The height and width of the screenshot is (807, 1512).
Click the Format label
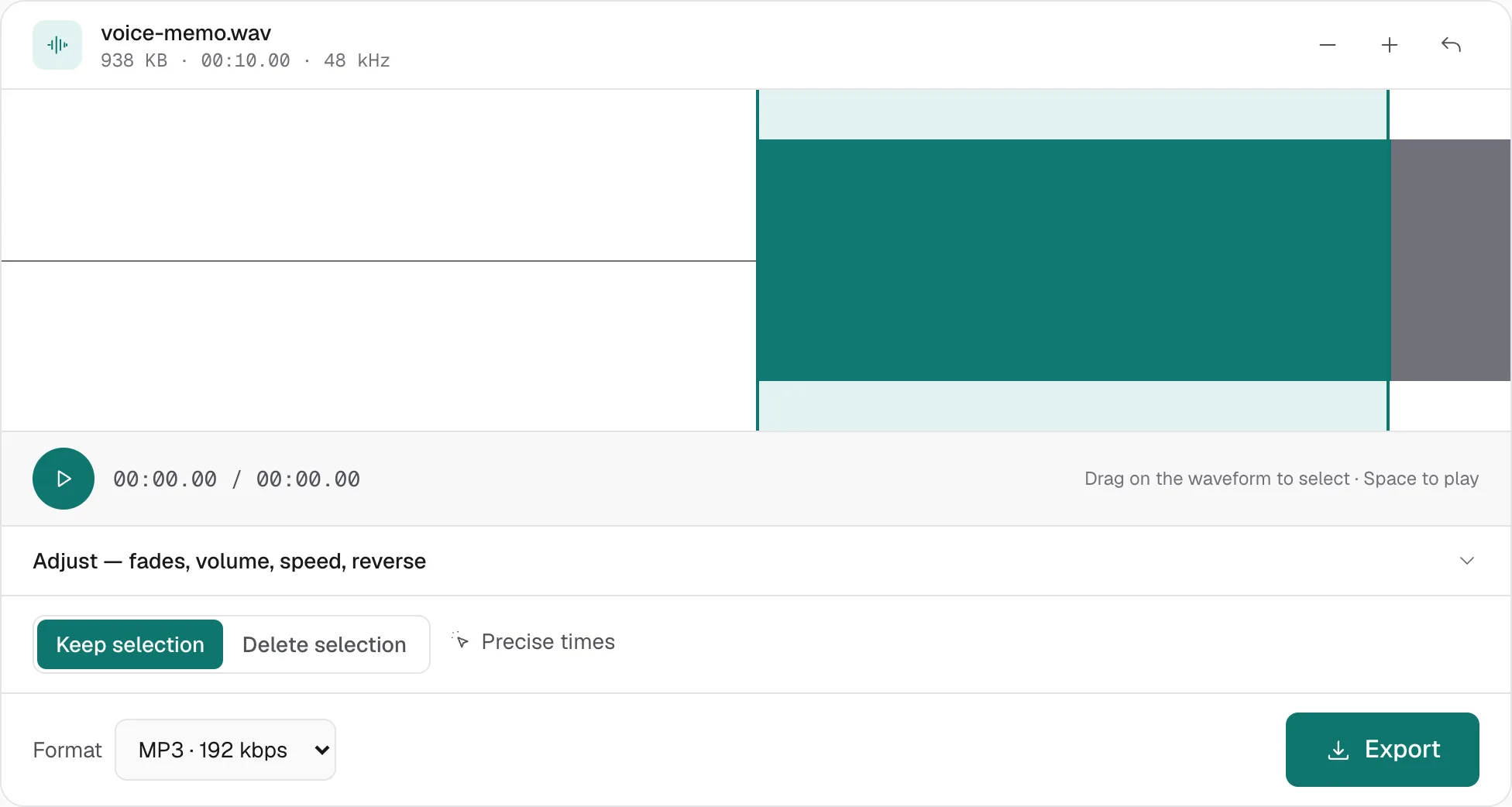(x=67, y=750)
